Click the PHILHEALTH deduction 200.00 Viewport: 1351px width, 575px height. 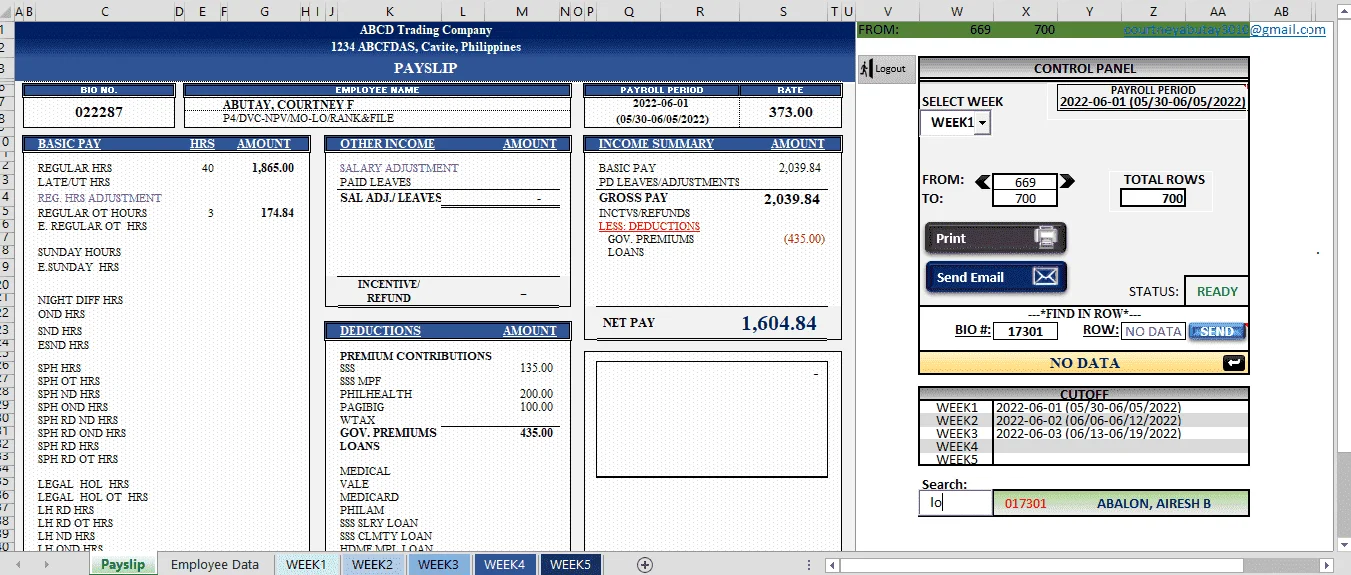point(536,394)
